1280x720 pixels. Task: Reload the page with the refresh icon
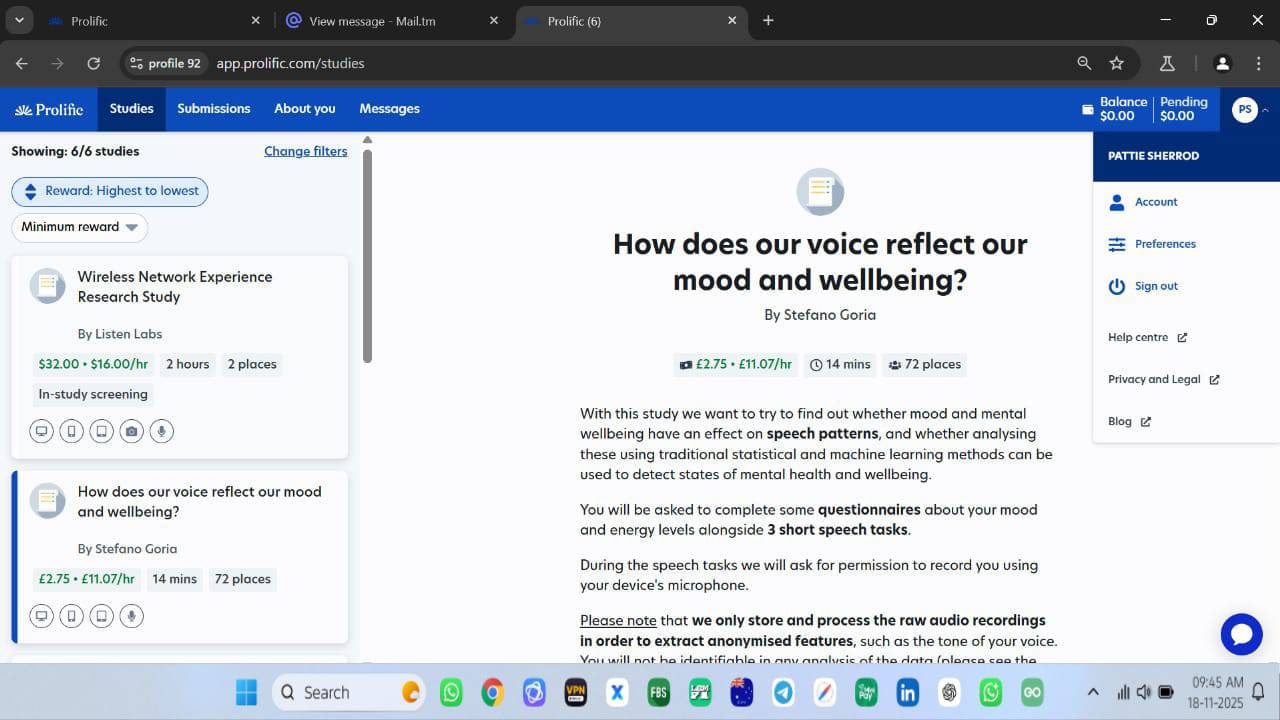[x=93, y=63]
